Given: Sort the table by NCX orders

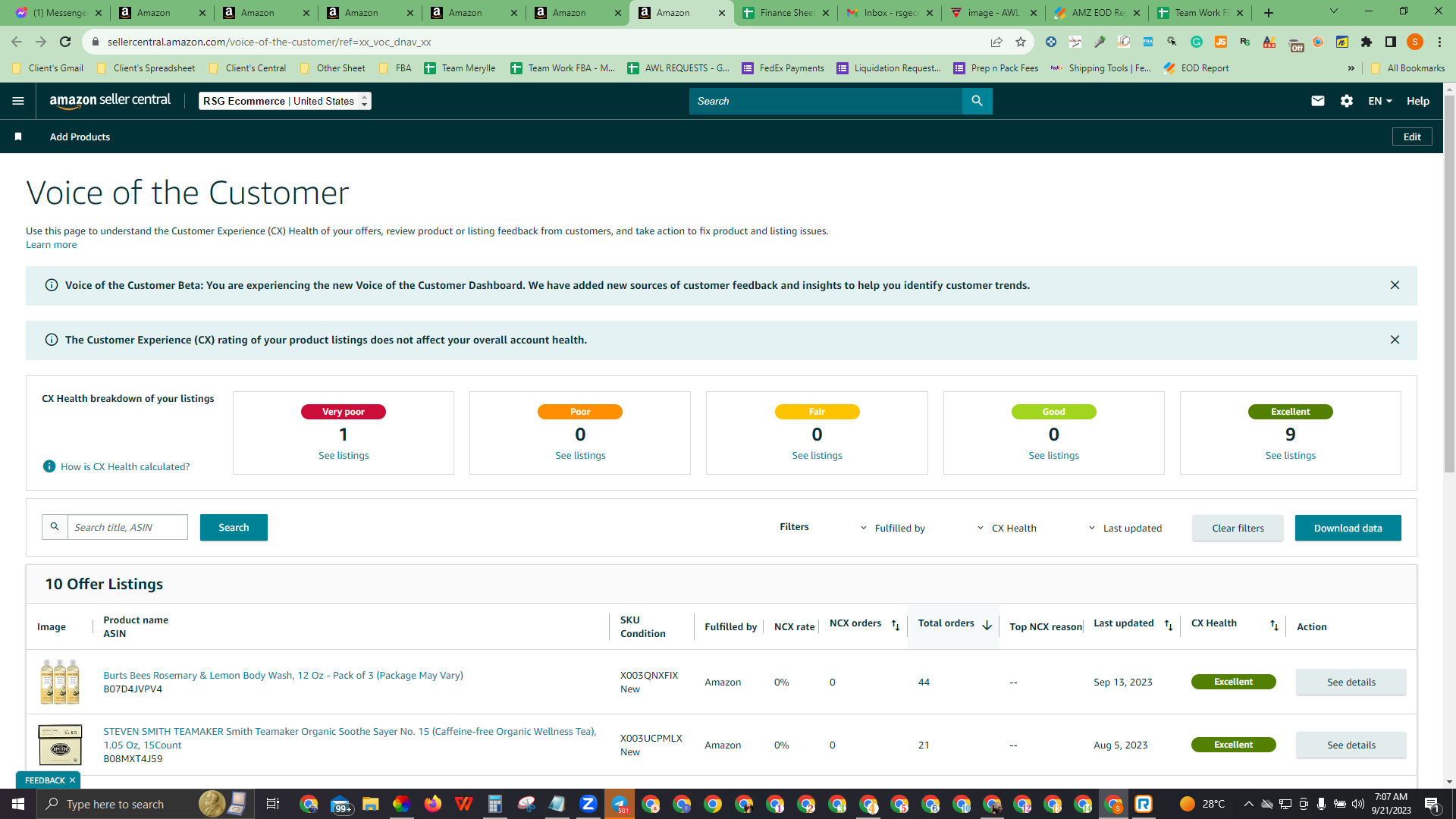Looking at the screenshot, I should tap(896, 625).
